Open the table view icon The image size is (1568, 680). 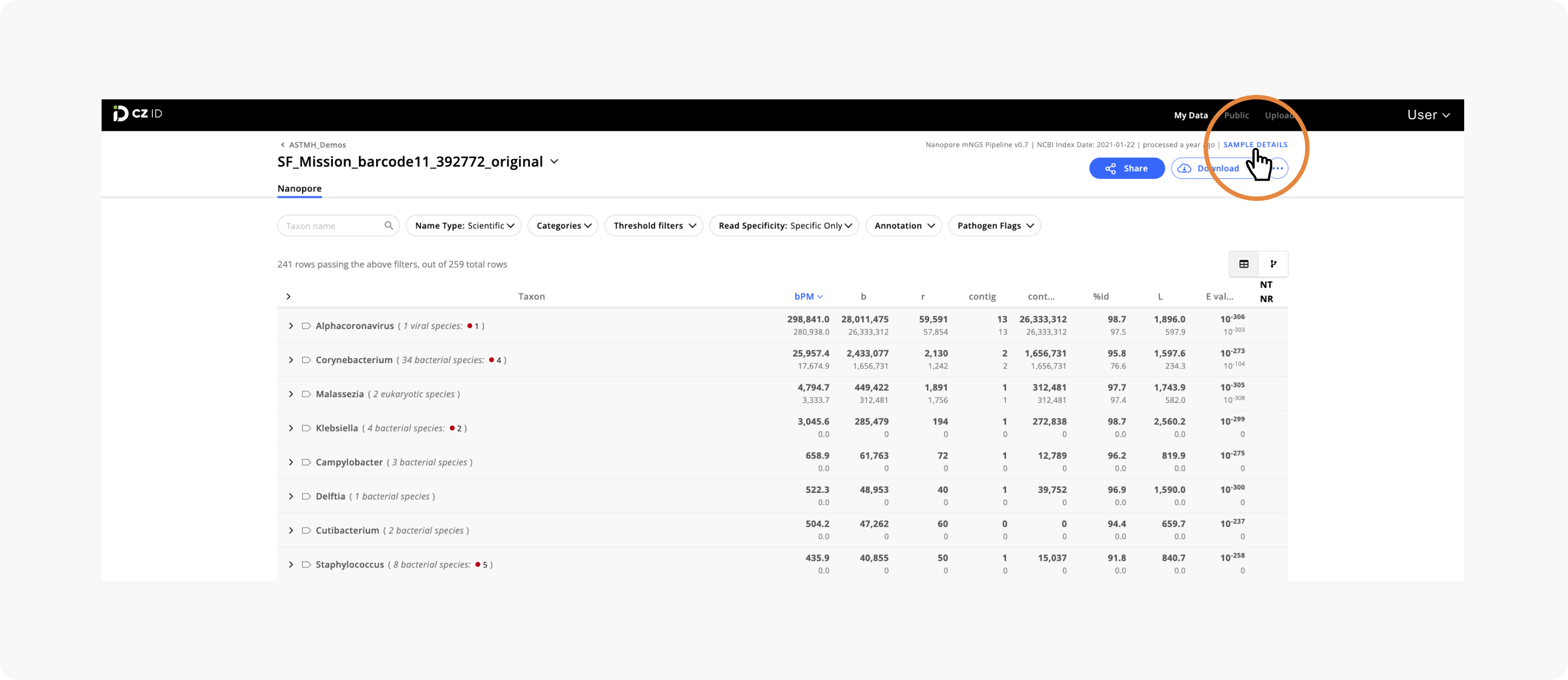pos(1243,264)
